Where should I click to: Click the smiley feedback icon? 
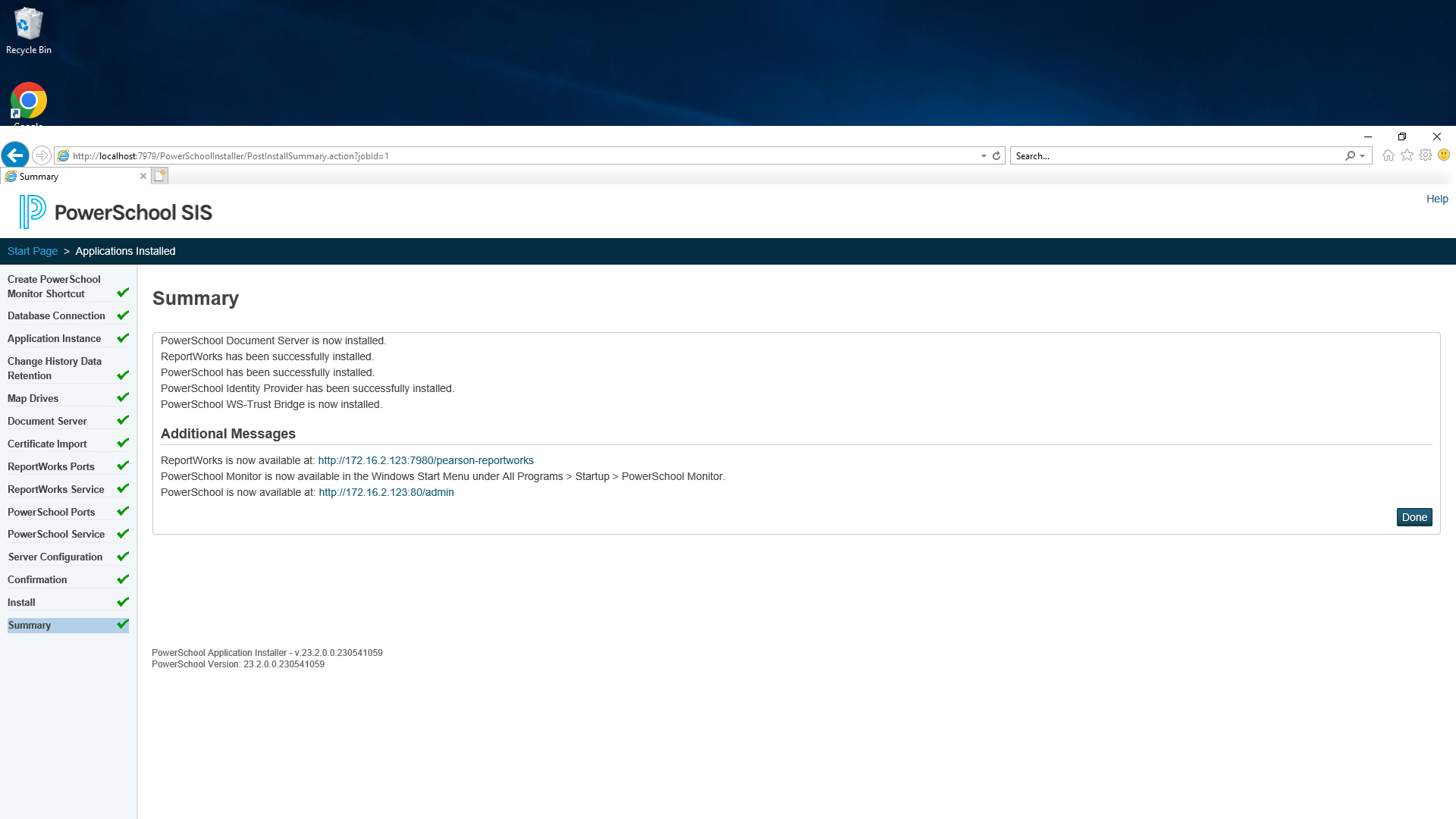click(1444, 155)
